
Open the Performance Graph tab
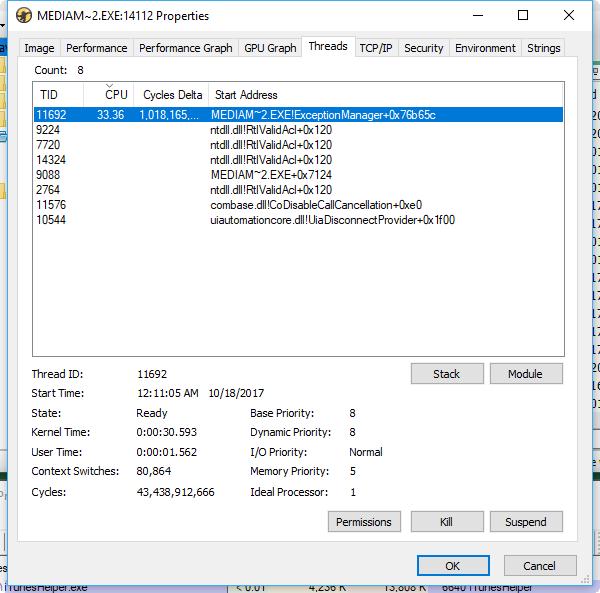(x=185, y=48)
